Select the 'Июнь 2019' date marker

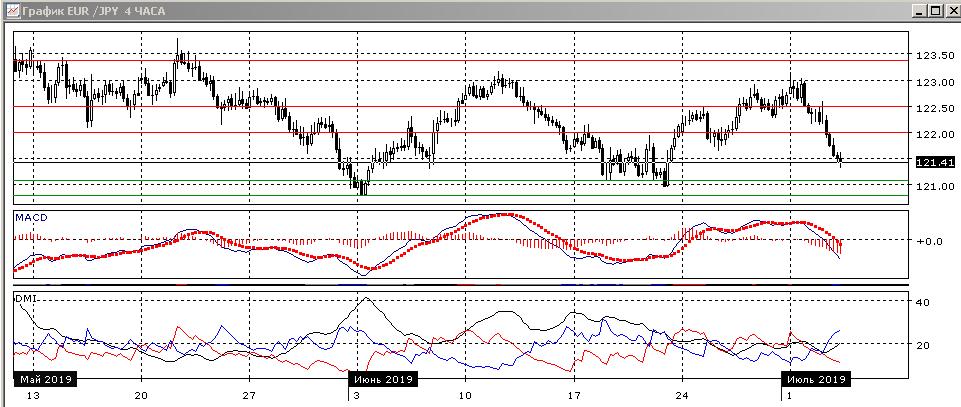tap(381, 380)
